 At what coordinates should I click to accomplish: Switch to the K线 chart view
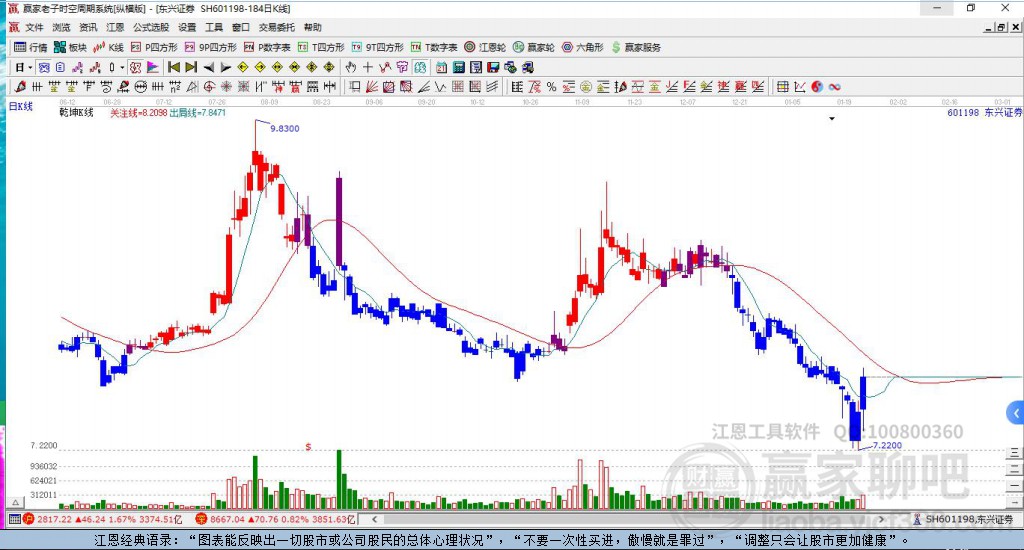click(x=108, y=47)
